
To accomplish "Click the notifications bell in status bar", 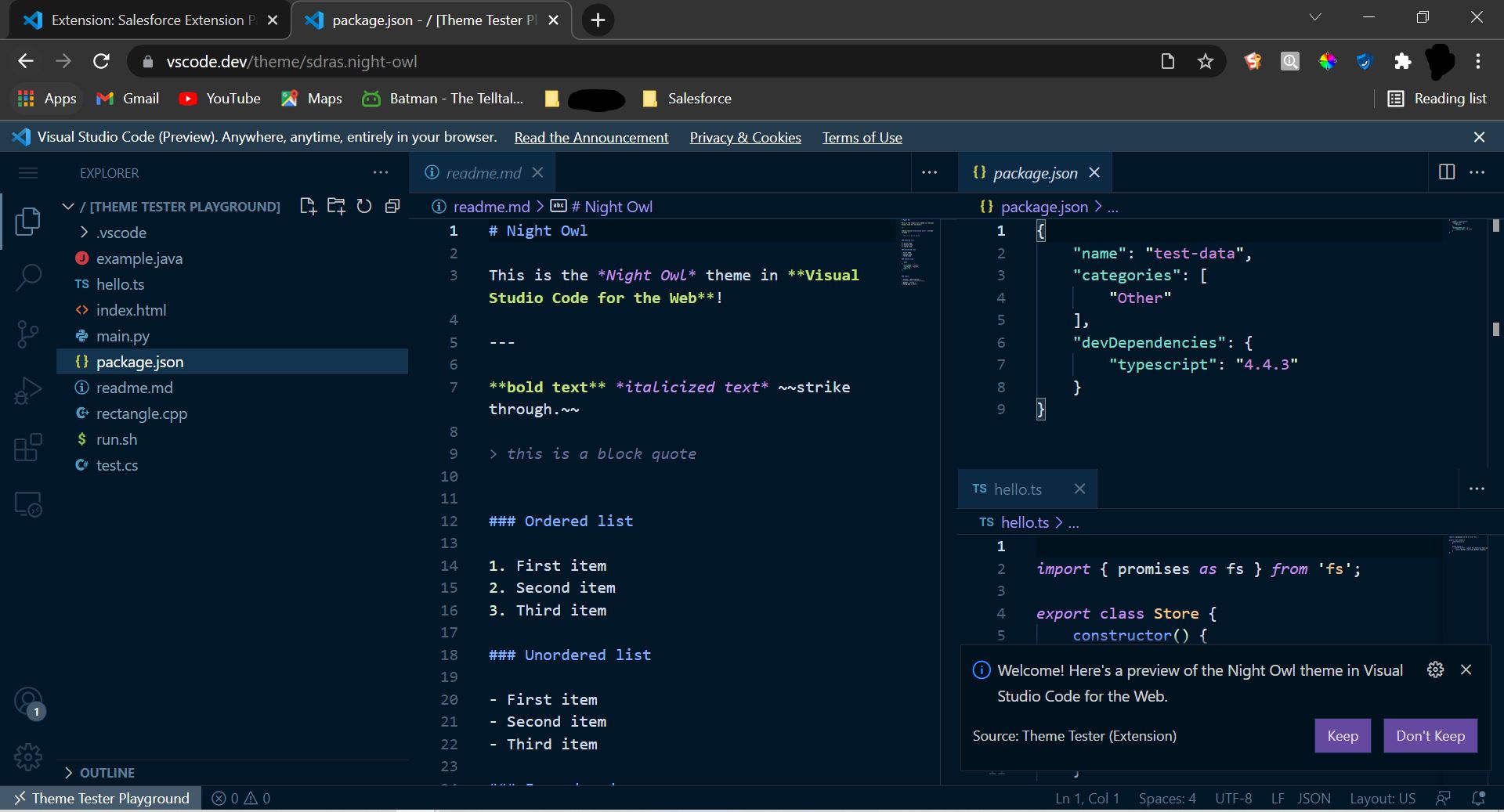I will click(x=1478, y=798).
